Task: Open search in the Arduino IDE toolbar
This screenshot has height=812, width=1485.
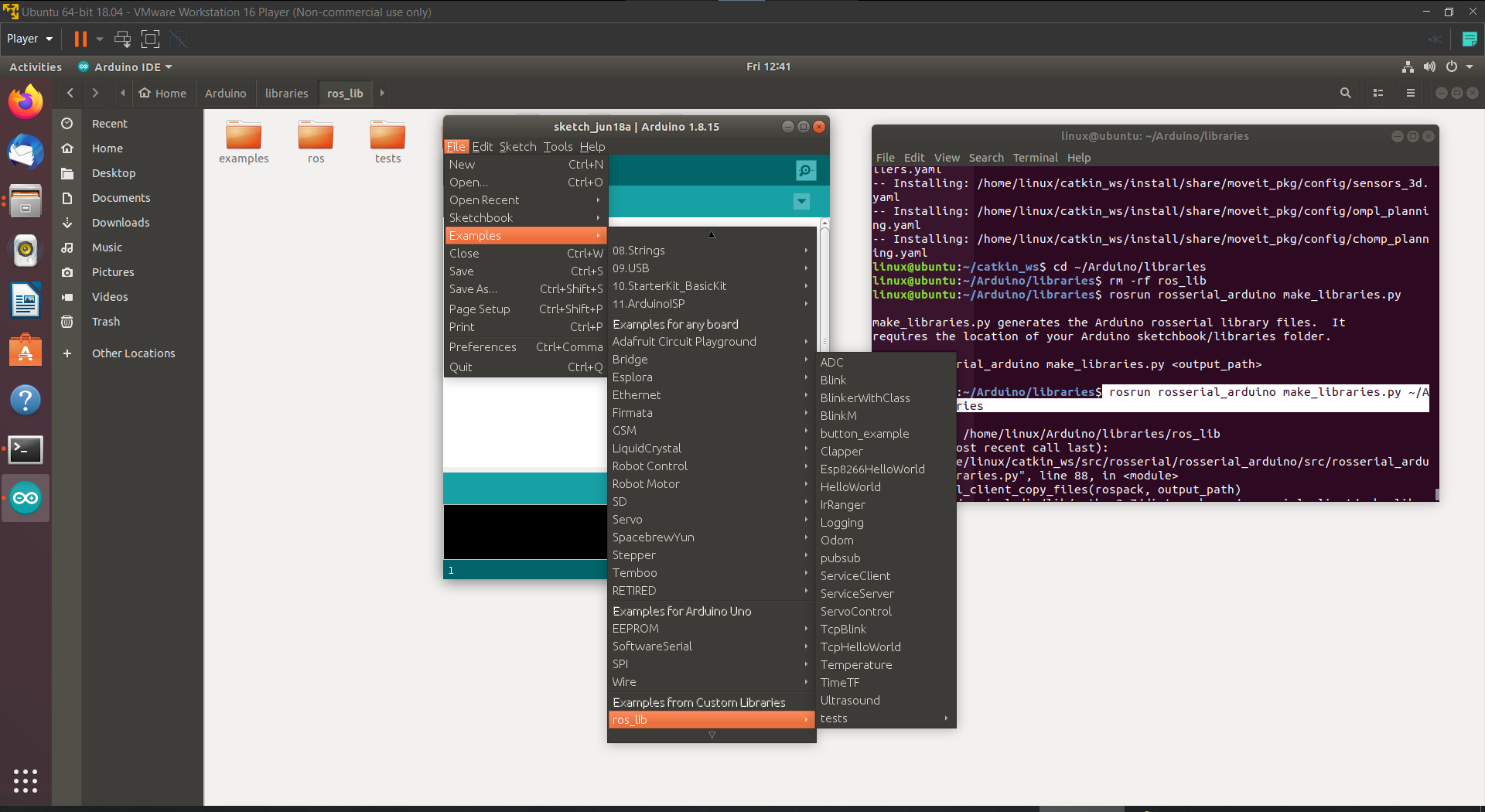Action: (806, 170)
